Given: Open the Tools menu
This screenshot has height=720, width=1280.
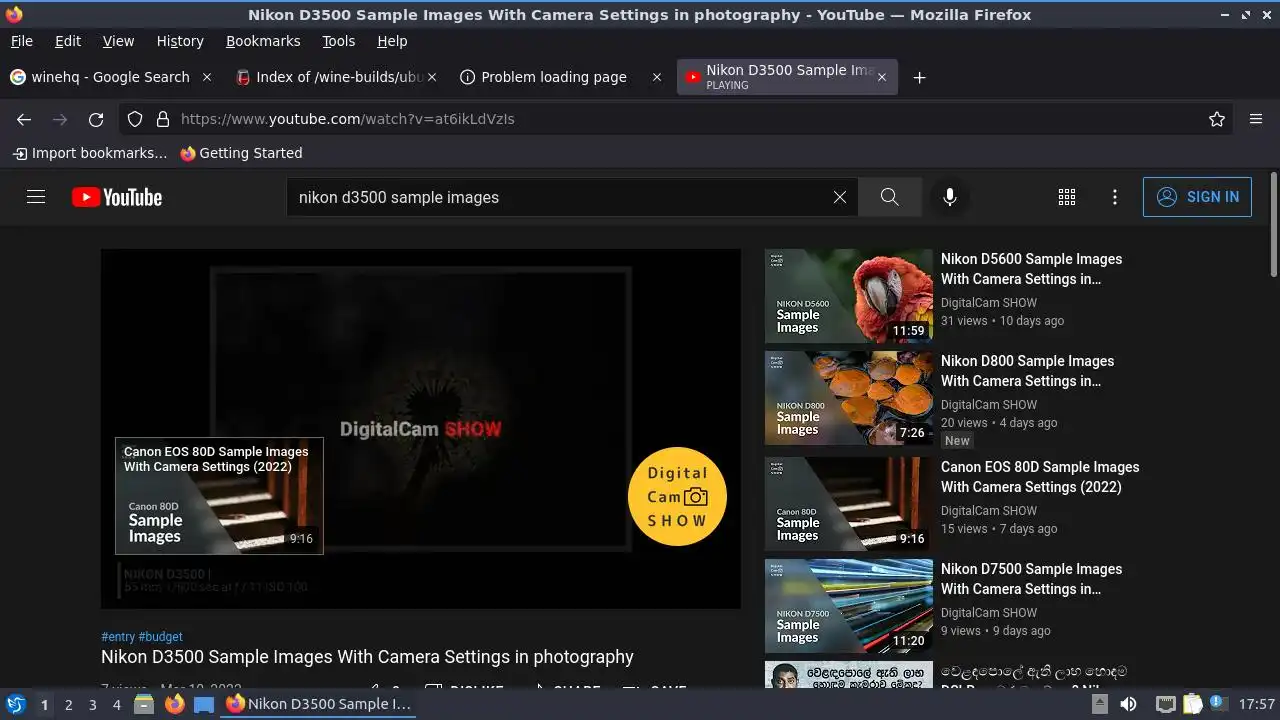Looking at the screenshot, I should pyautogui.click(x=339, y=41).
